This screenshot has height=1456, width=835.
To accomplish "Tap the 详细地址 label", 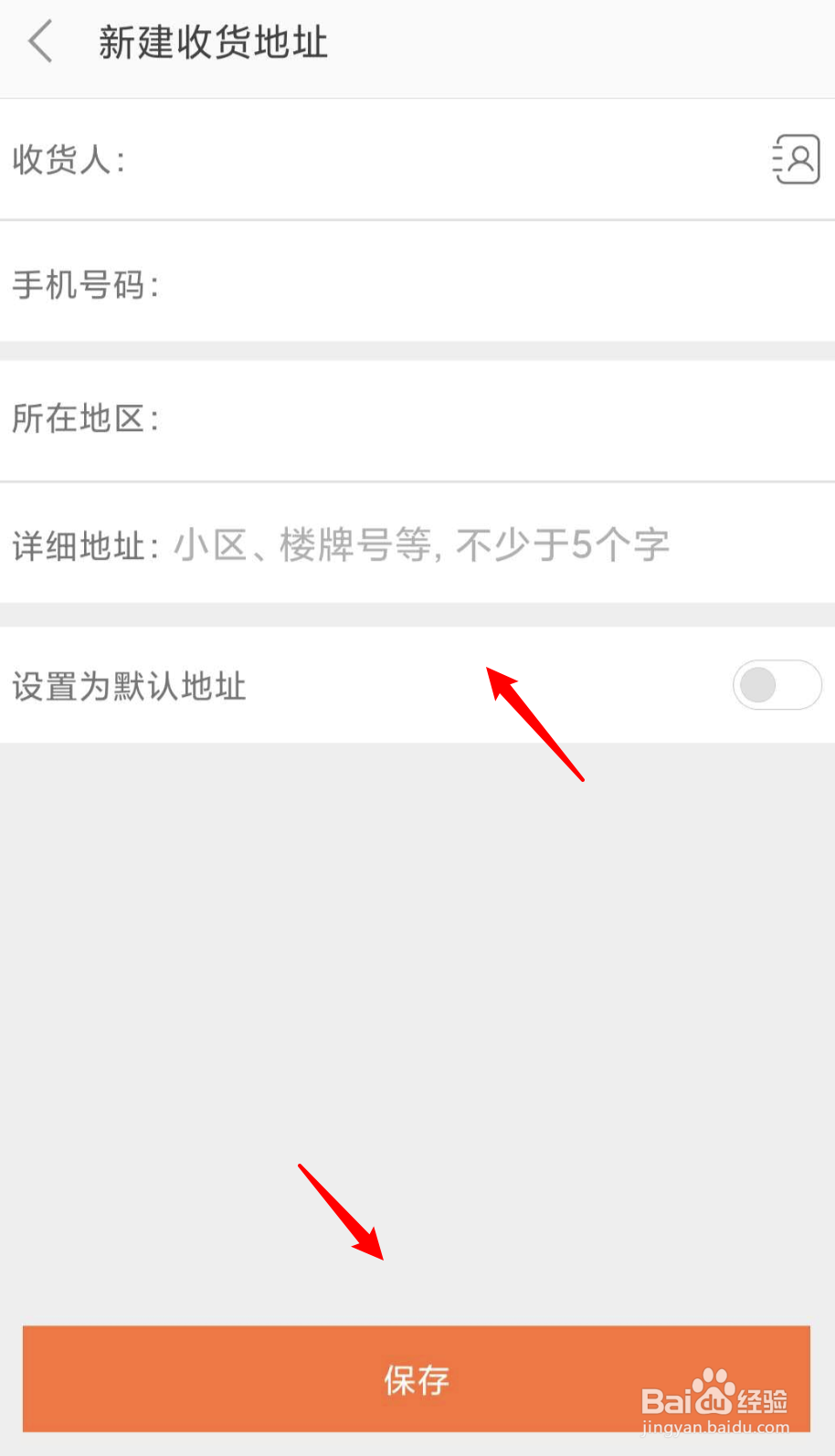I will (x=85, y=546).
